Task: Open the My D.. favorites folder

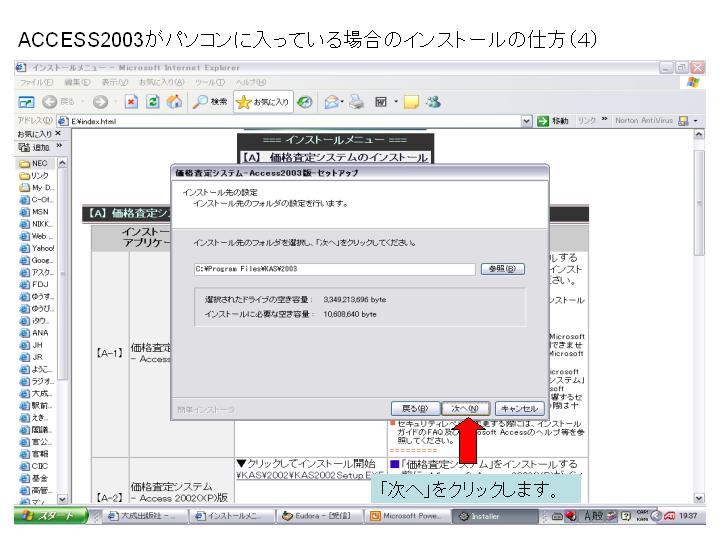Action: [36, 187]
